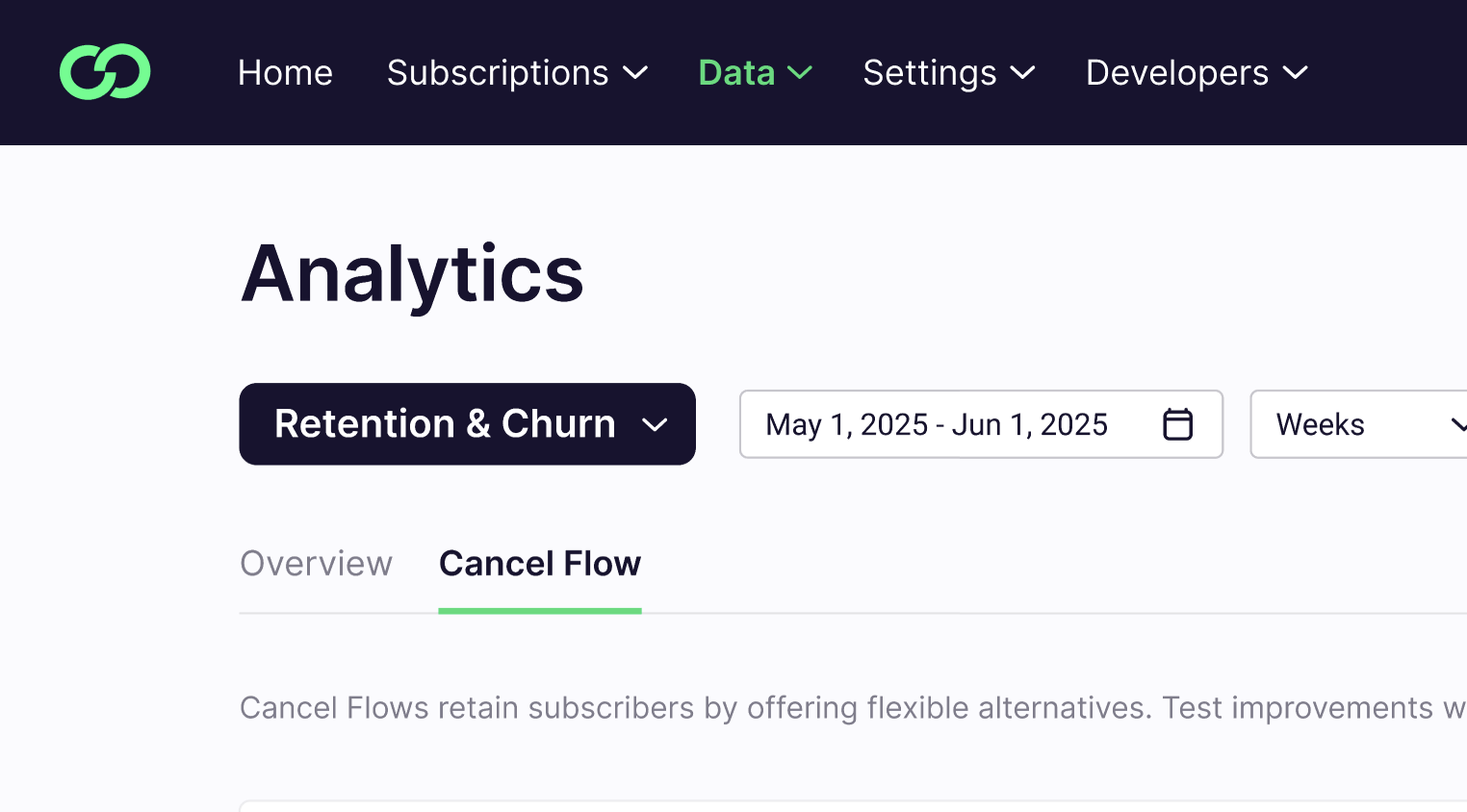1467x812 pixels.
Task: Open the Settings menu in navbar
Action: click(x=929, y=73)
